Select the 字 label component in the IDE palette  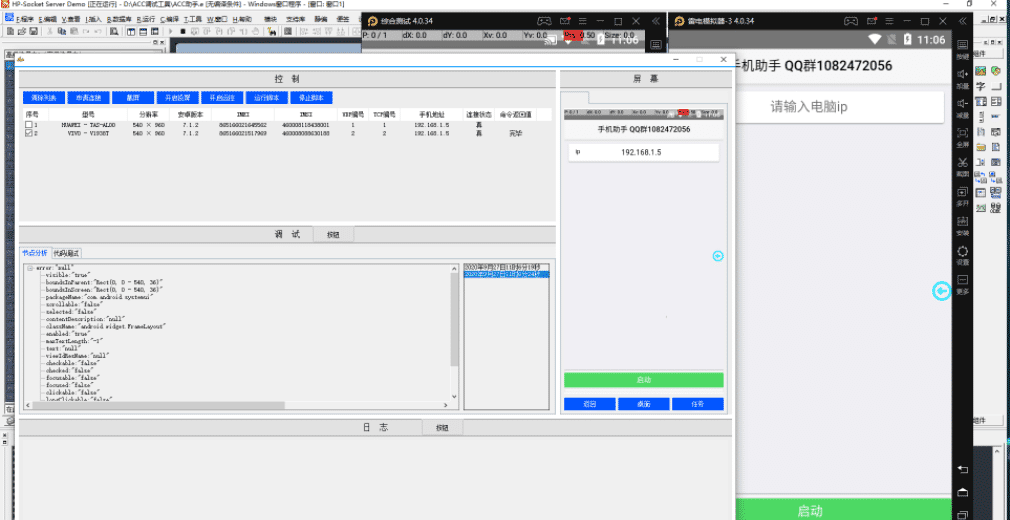(980, 86)
